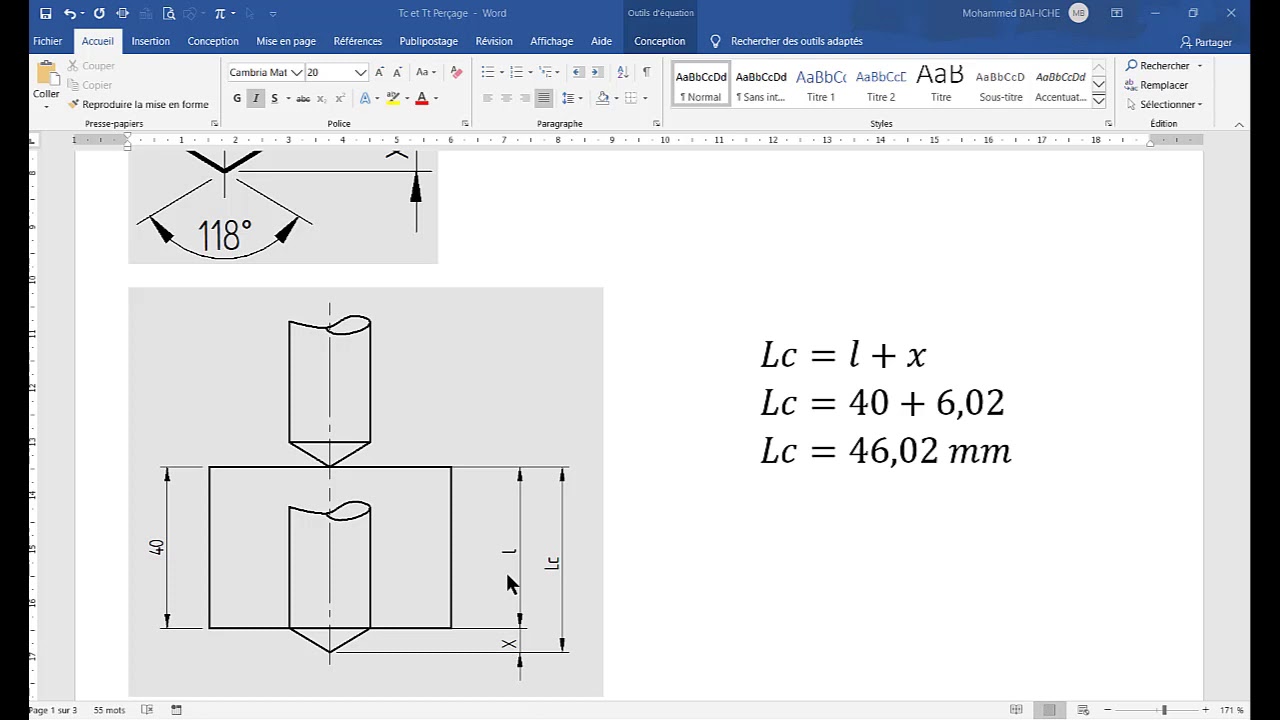Open the Fichier menu

tap(47, 41)
